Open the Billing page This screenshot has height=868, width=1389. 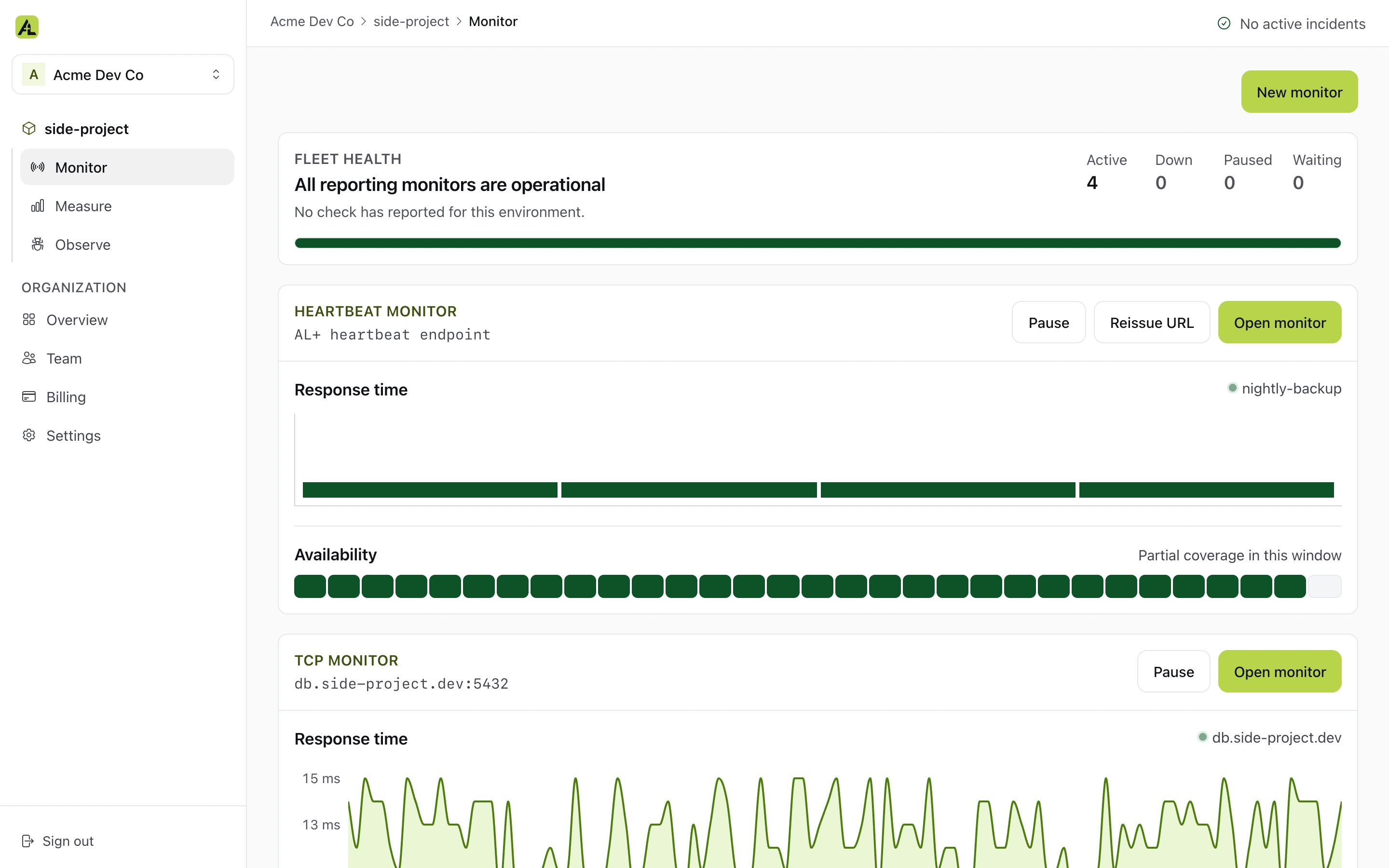coord(123,397)
